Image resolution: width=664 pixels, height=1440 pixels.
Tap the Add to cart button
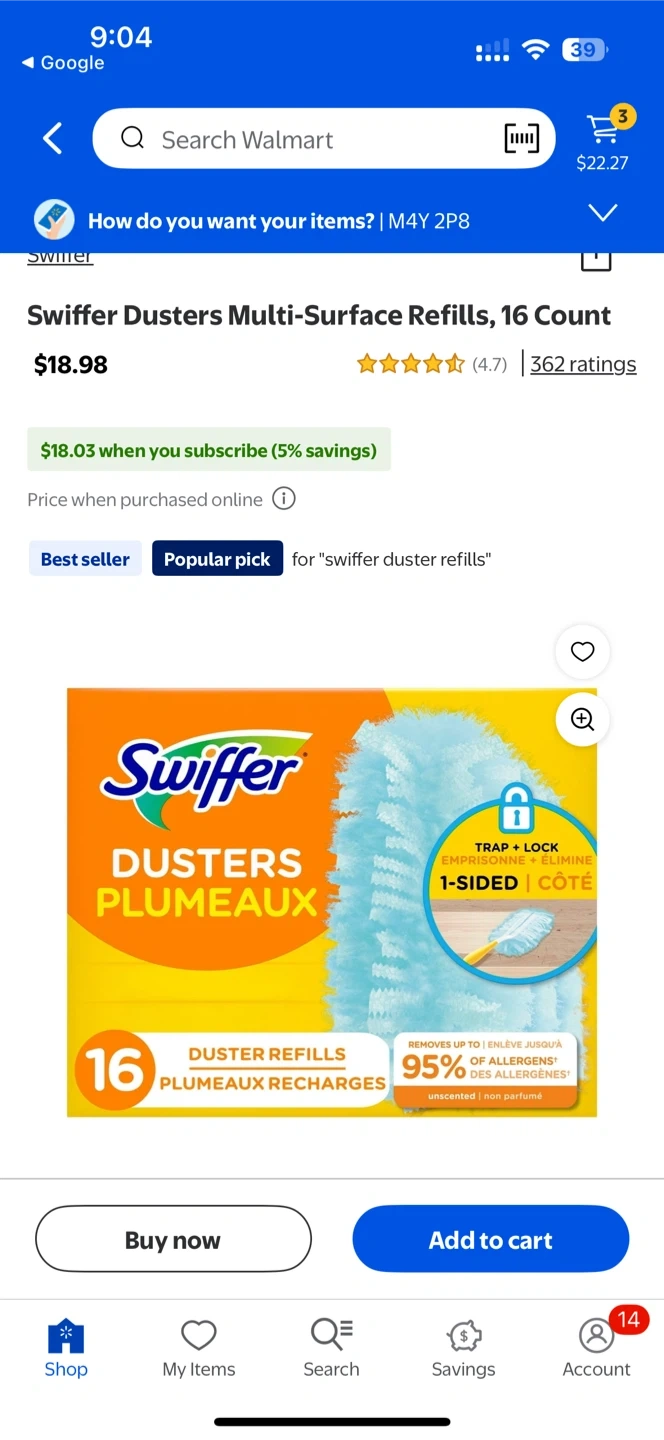[x=491, y=1239]
